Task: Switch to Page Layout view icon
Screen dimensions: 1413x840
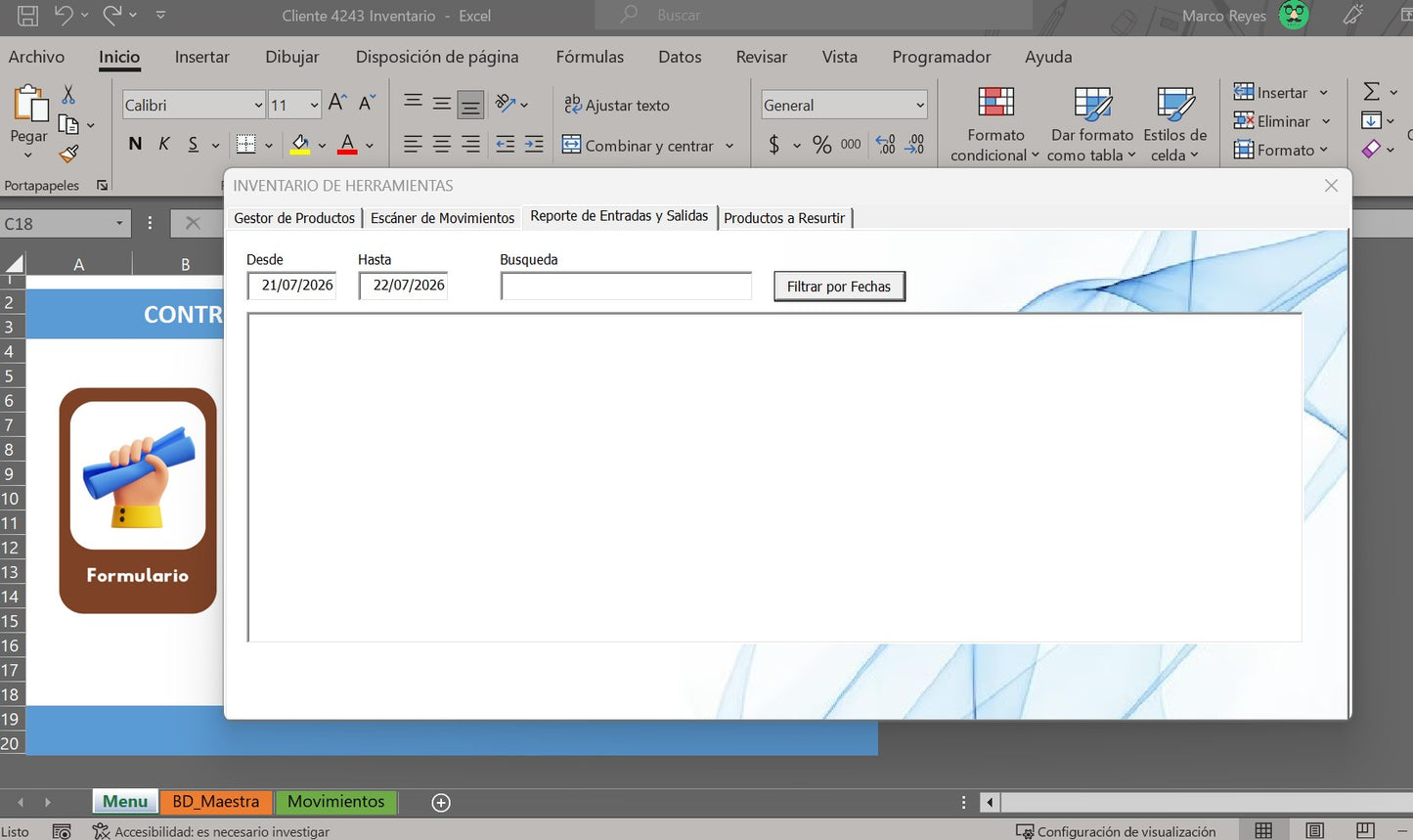Action: [x=1315, y=830]
